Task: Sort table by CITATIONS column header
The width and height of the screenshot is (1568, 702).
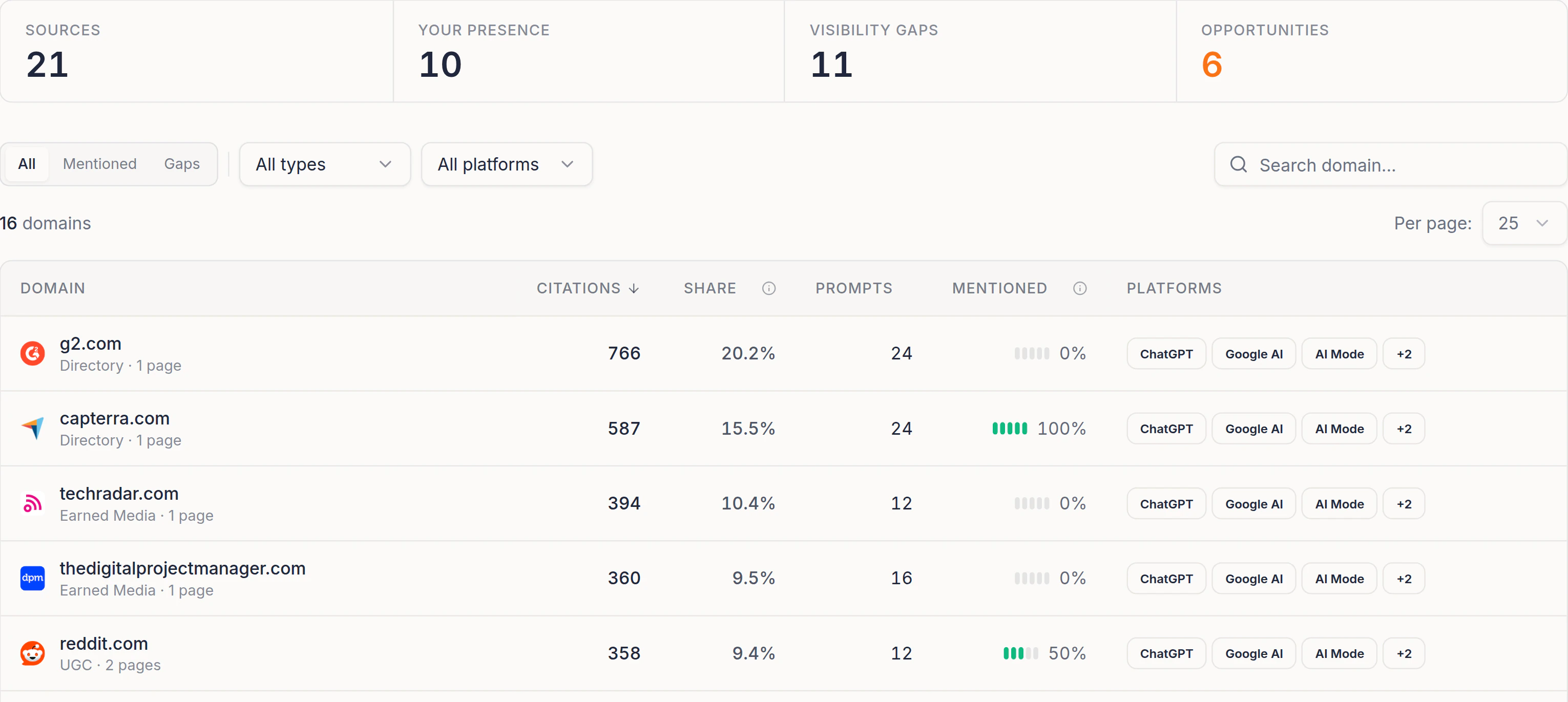Action: [x=588, y=288]
